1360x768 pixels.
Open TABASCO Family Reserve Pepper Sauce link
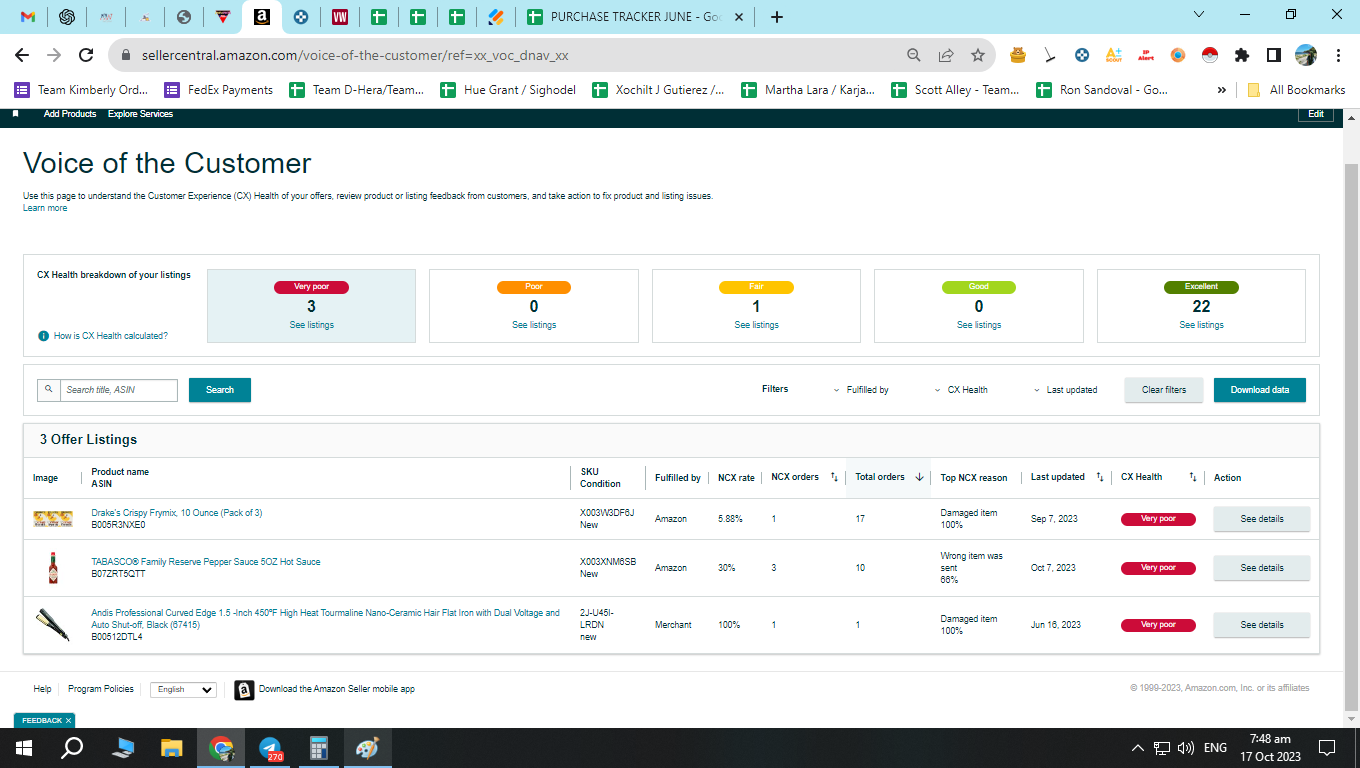[x=206, y=562]
